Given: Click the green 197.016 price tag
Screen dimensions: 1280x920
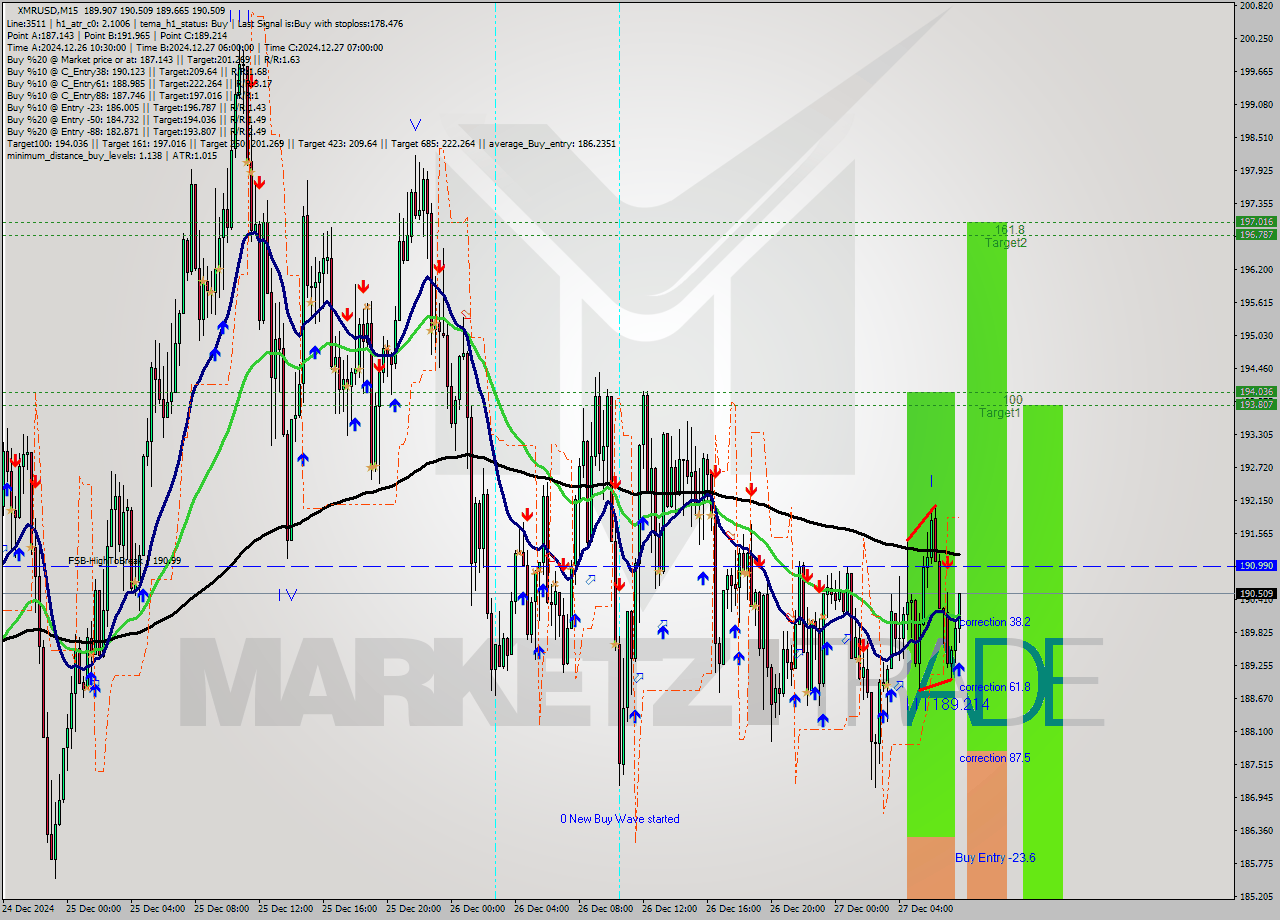Looking at the screenshot, I should click(x=1256, y=222).
